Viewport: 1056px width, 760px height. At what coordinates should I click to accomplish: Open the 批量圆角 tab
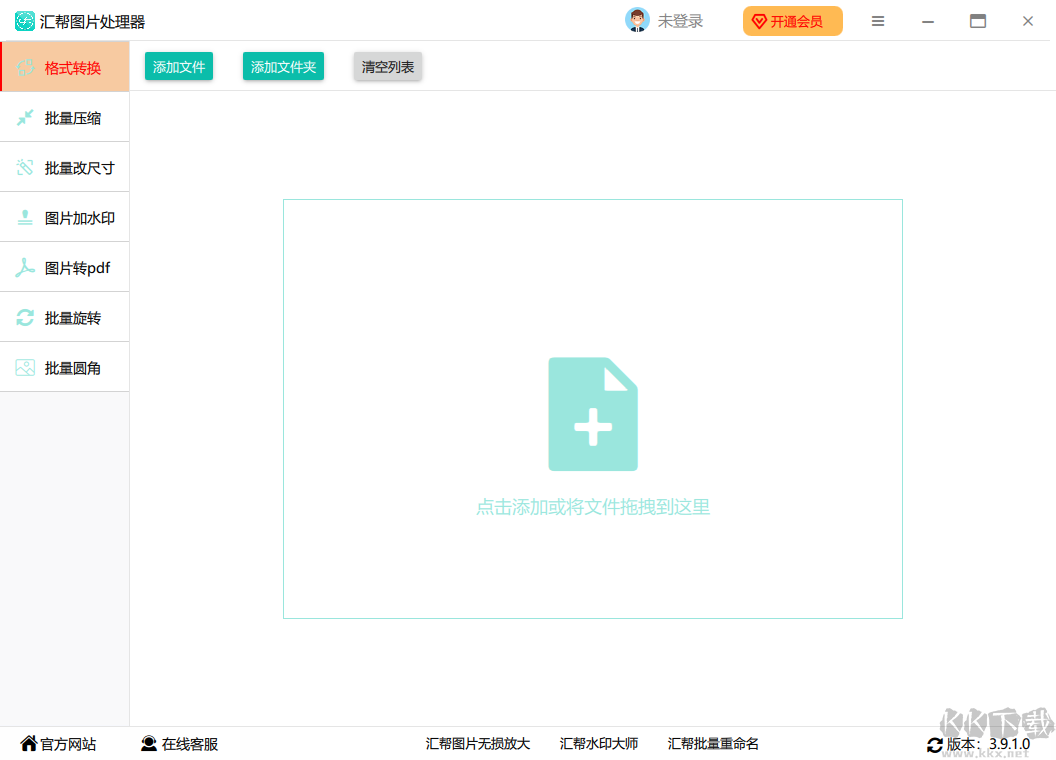[65, 367]
